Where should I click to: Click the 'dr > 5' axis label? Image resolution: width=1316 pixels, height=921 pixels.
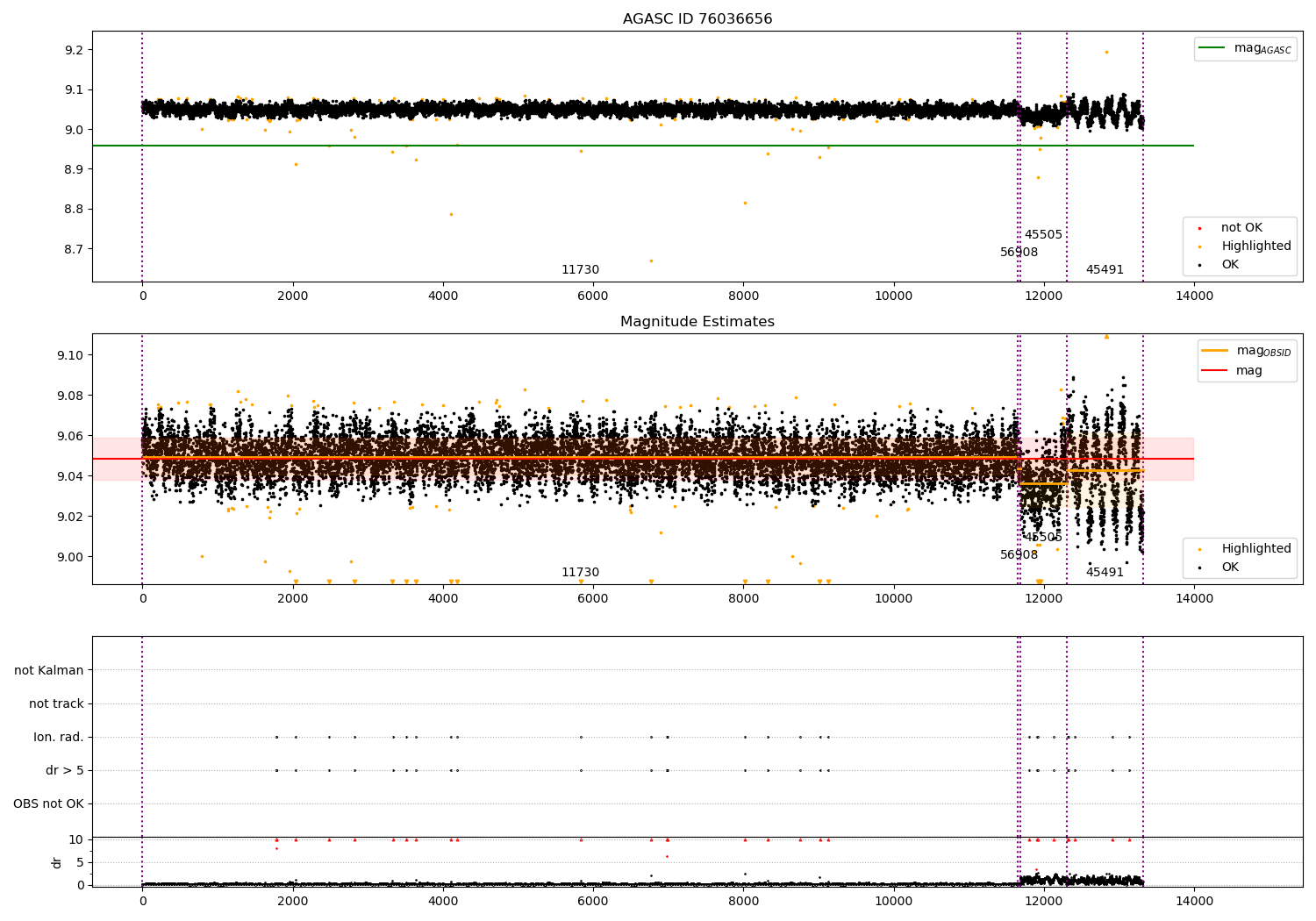[65, 770]
